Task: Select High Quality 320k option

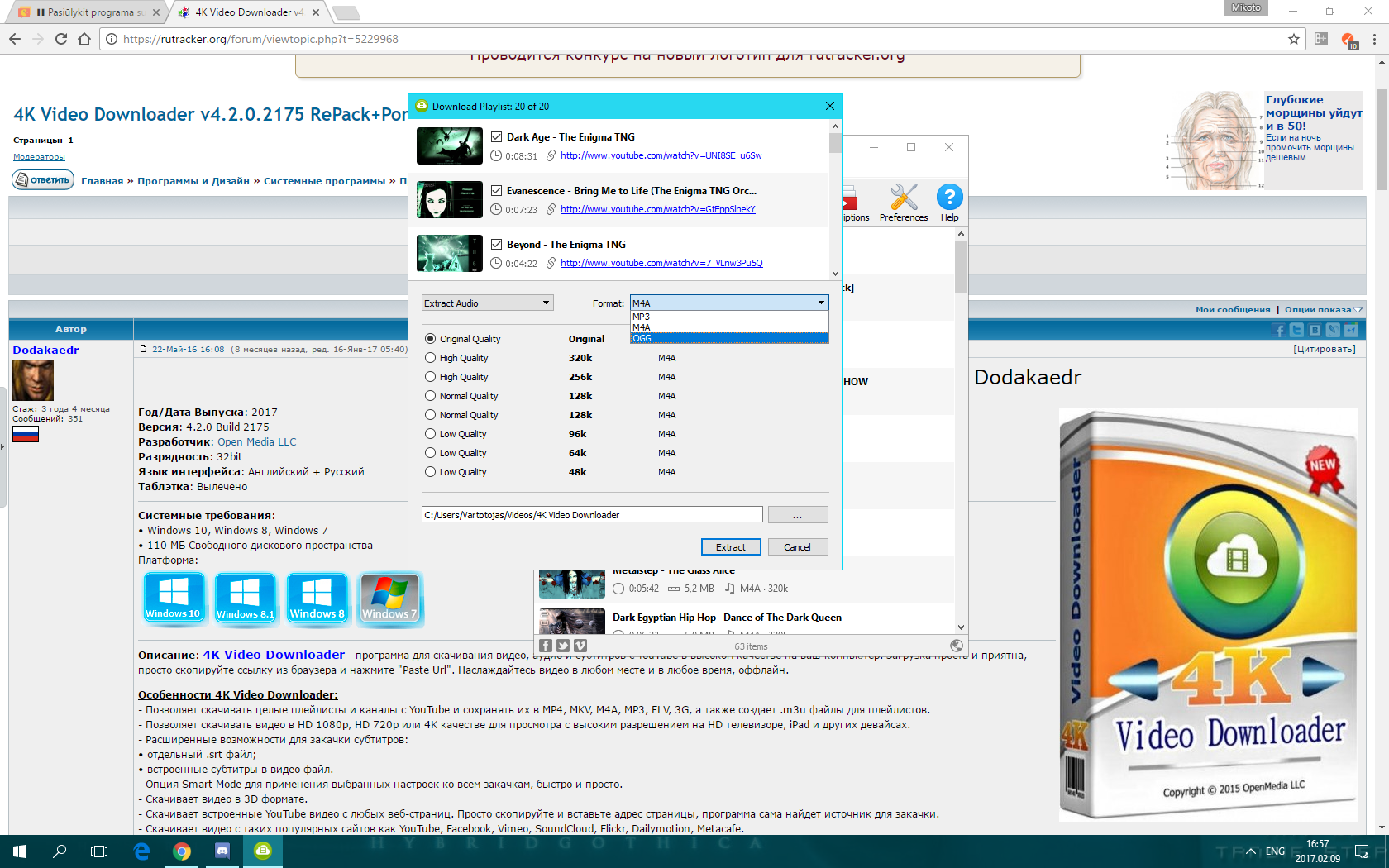Action: (430, 358)
